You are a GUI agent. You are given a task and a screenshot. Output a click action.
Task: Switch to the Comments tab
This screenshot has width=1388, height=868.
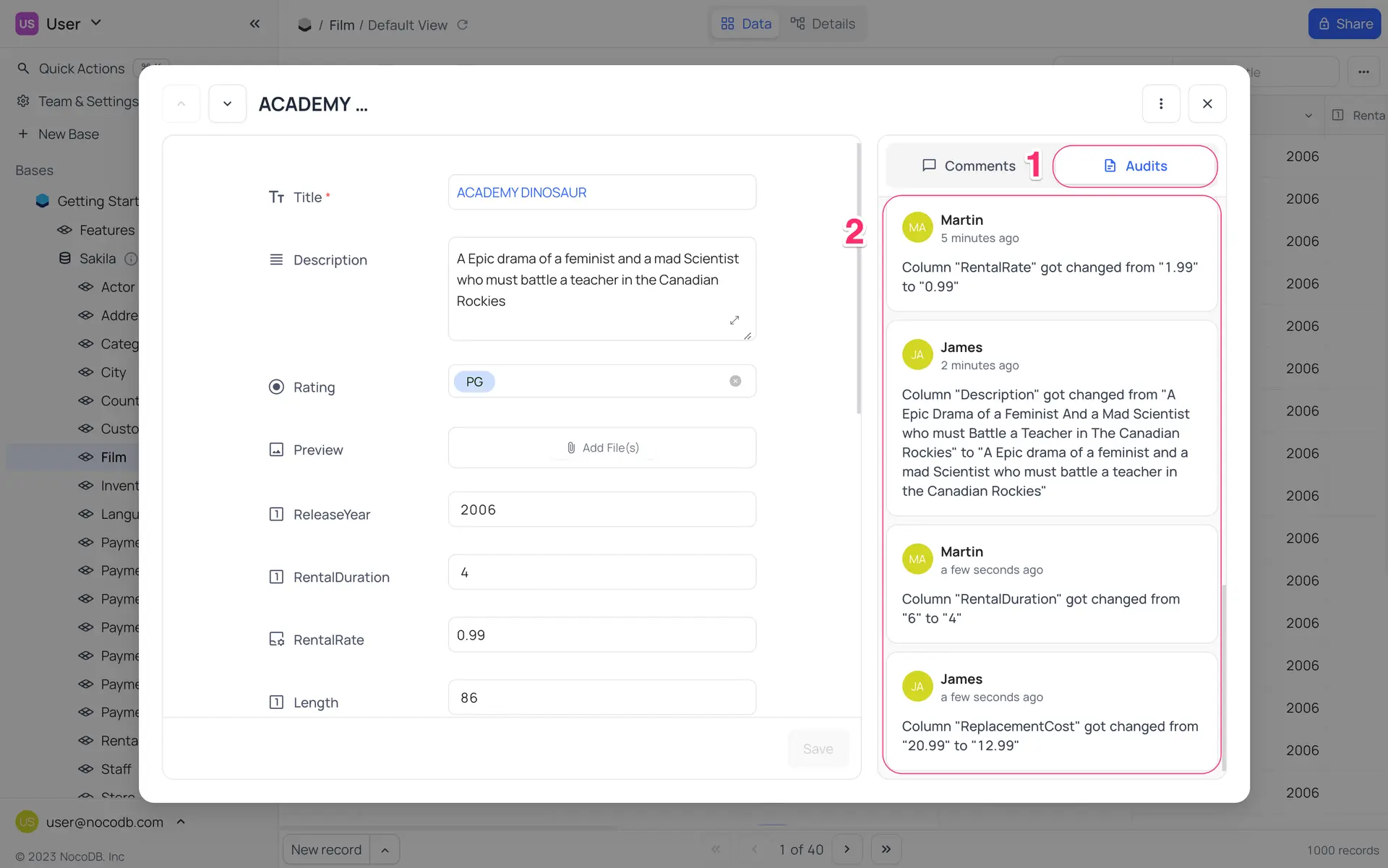pyautogui.click(x=969, y=166)
